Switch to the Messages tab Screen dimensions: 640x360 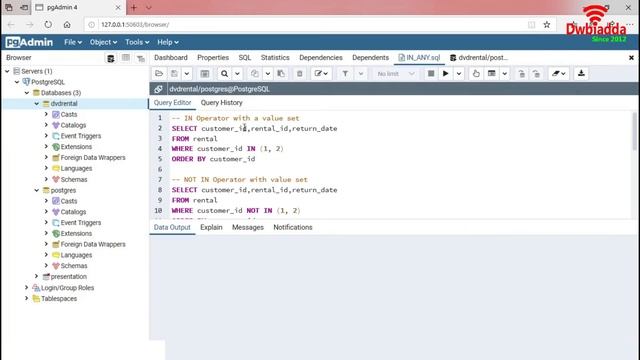(248, 227)
